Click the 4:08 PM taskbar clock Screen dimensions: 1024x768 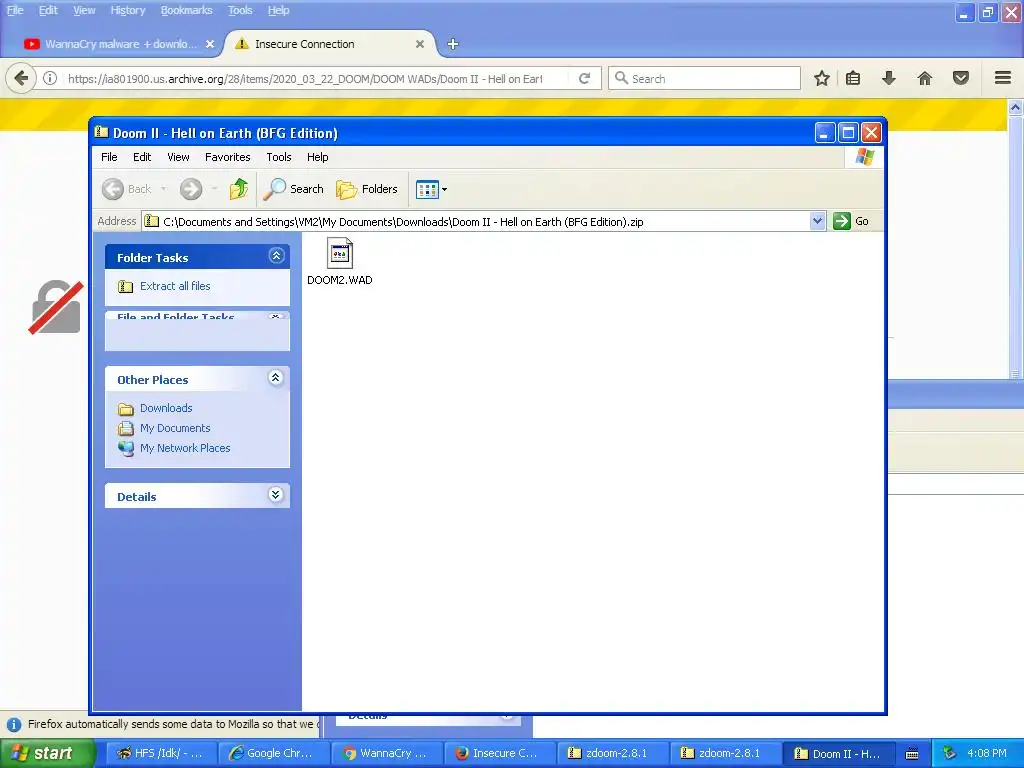click(x=987, y=753)
